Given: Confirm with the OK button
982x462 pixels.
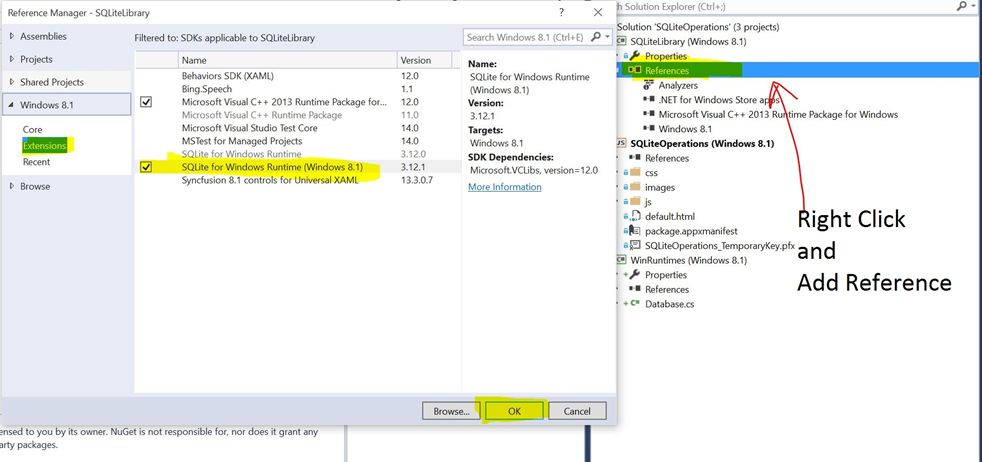Looking at the screenshot, I should (x=514, y=411).
